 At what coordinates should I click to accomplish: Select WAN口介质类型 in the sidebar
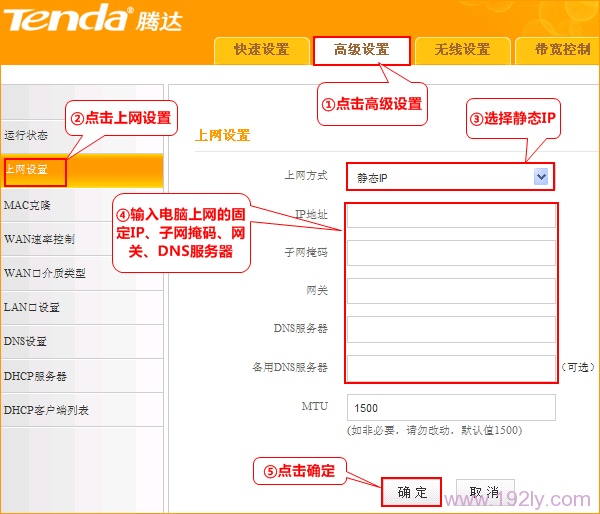[x=44, y=273]
